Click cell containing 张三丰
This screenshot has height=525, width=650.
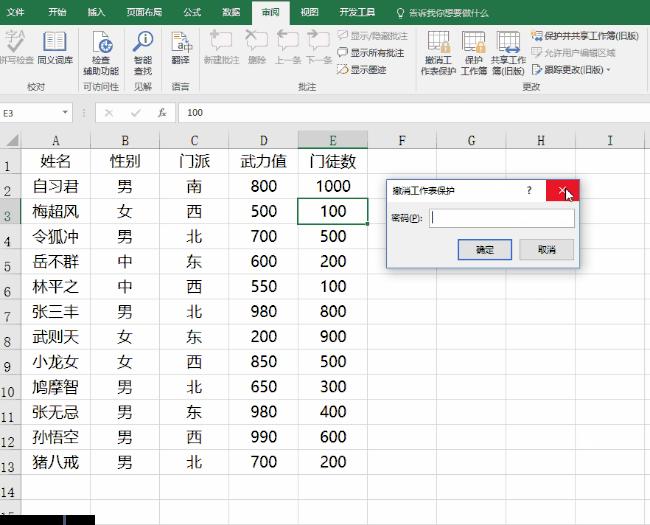[56, 312]
